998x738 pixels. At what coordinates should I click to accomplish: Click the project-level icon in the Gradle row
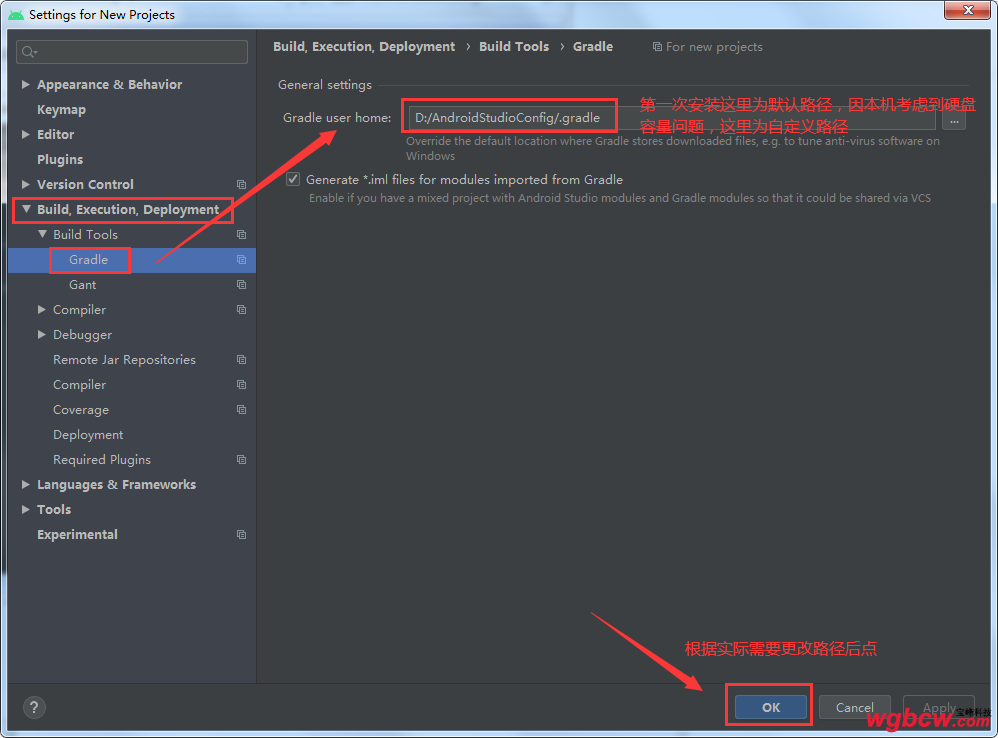241,260
